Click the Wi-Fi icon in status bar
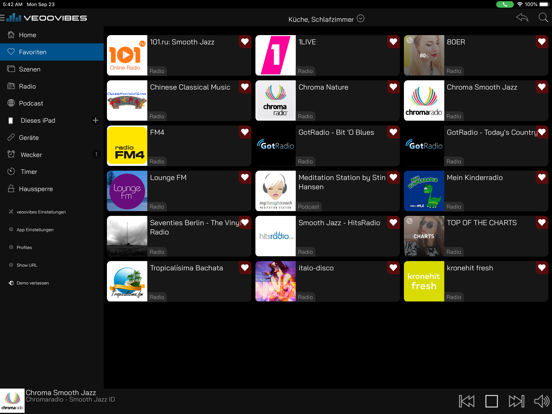Image resolution: width=552 pixels, height=414 pixels. 520,4
